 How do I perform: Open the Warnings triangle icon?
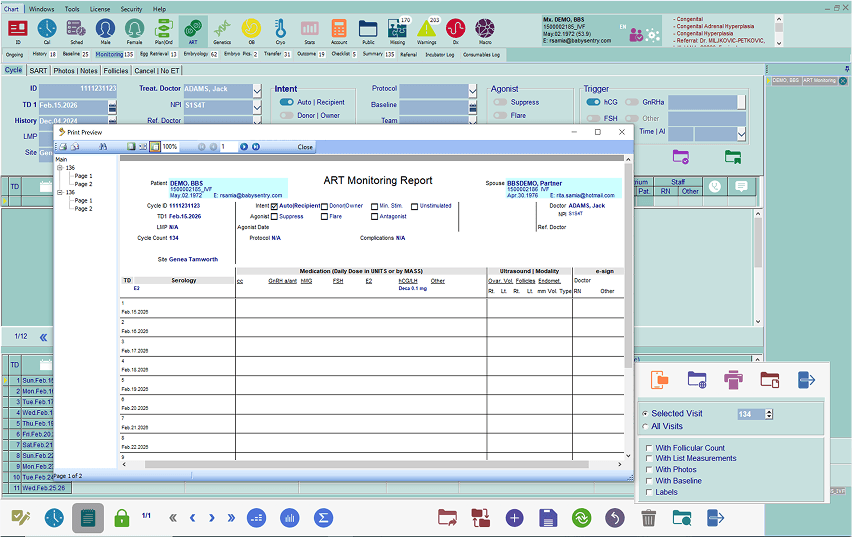[427, 32]
